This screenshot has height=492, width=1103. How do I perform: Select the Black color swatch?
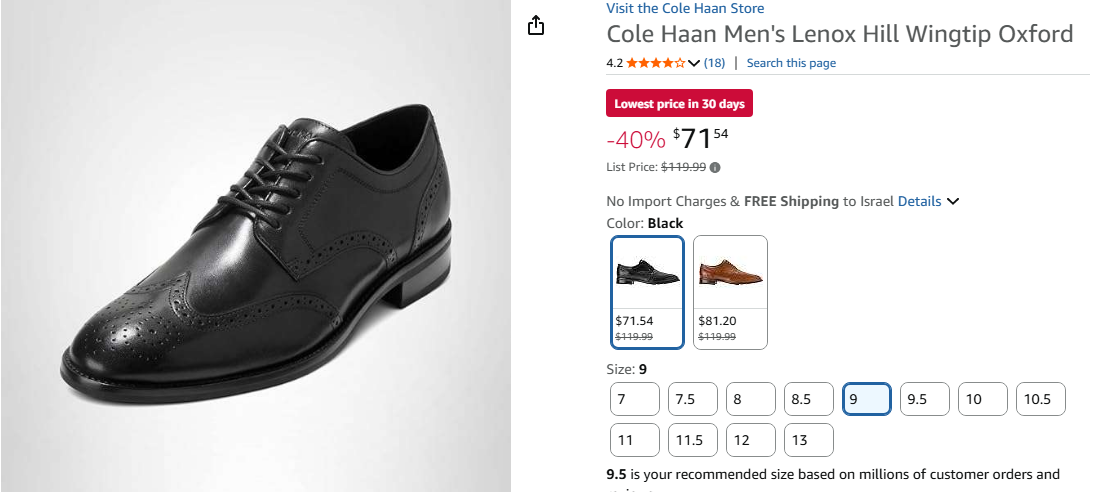click(647, 292)
